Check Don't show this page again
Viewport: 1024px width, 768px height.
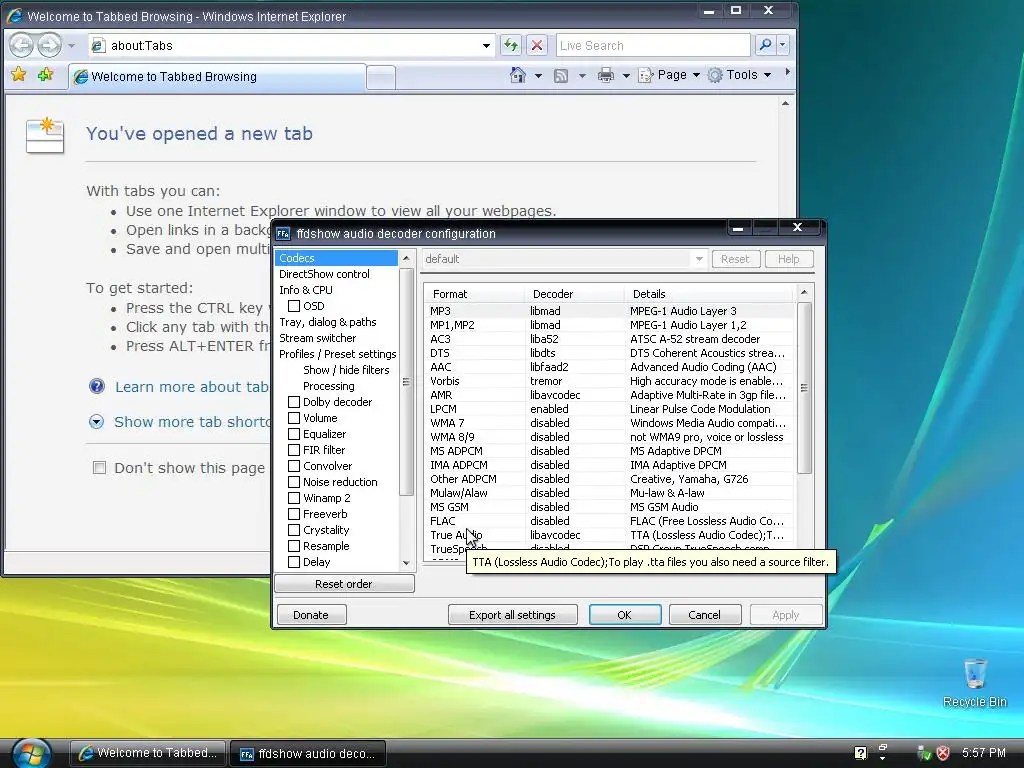[x=99, y=468]
